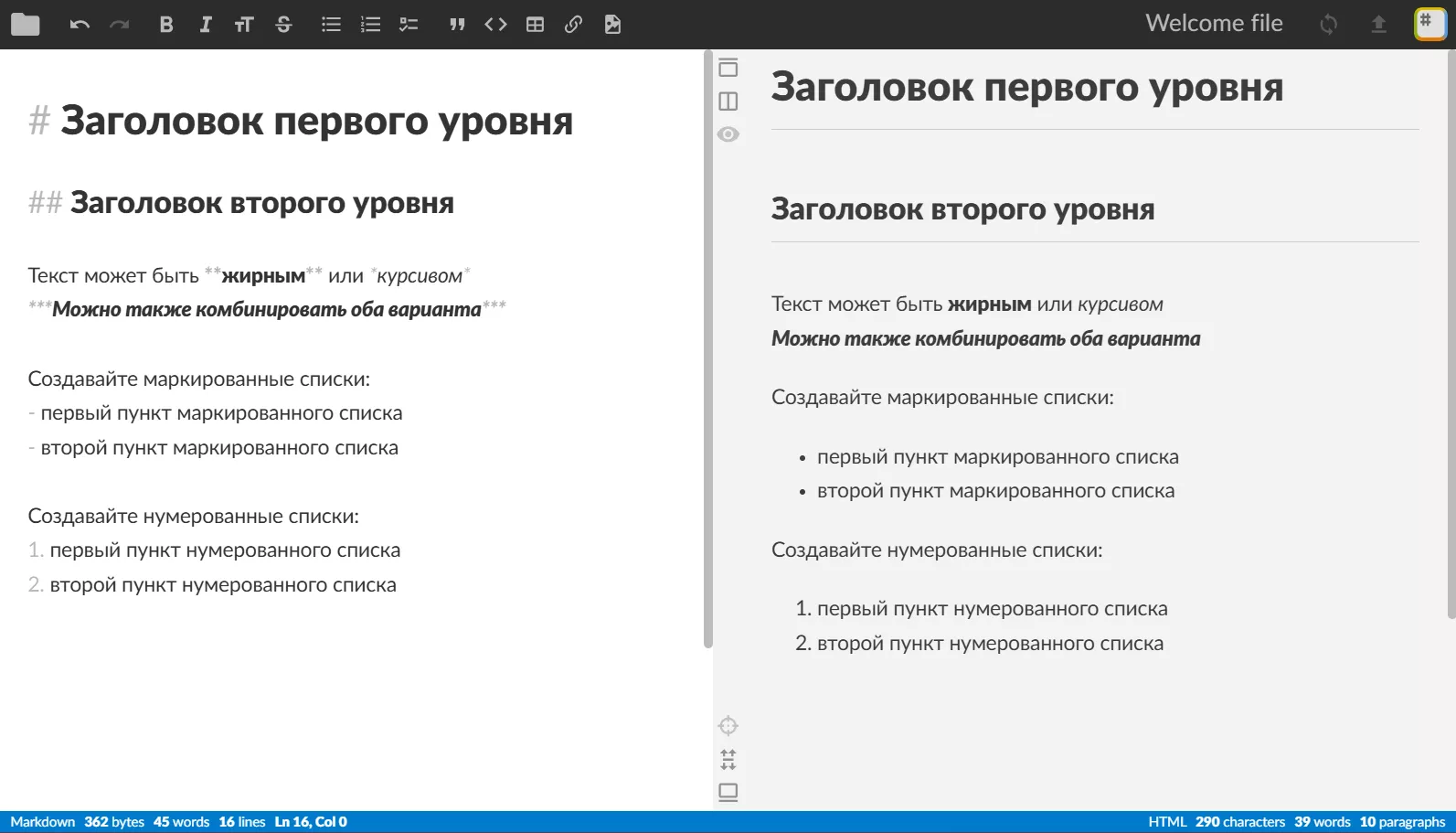Insert an image using the image icon

click(612, 25)
